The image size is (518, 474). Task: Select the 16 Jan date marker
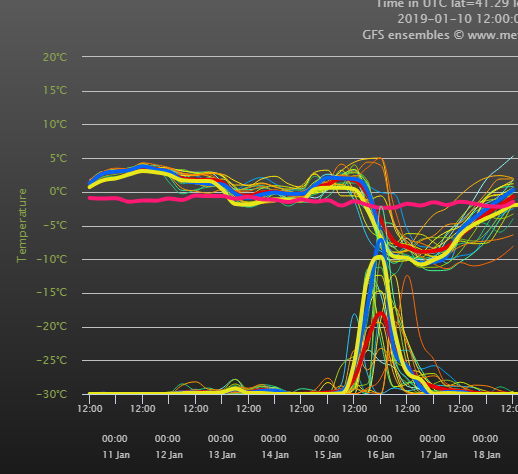381,455
